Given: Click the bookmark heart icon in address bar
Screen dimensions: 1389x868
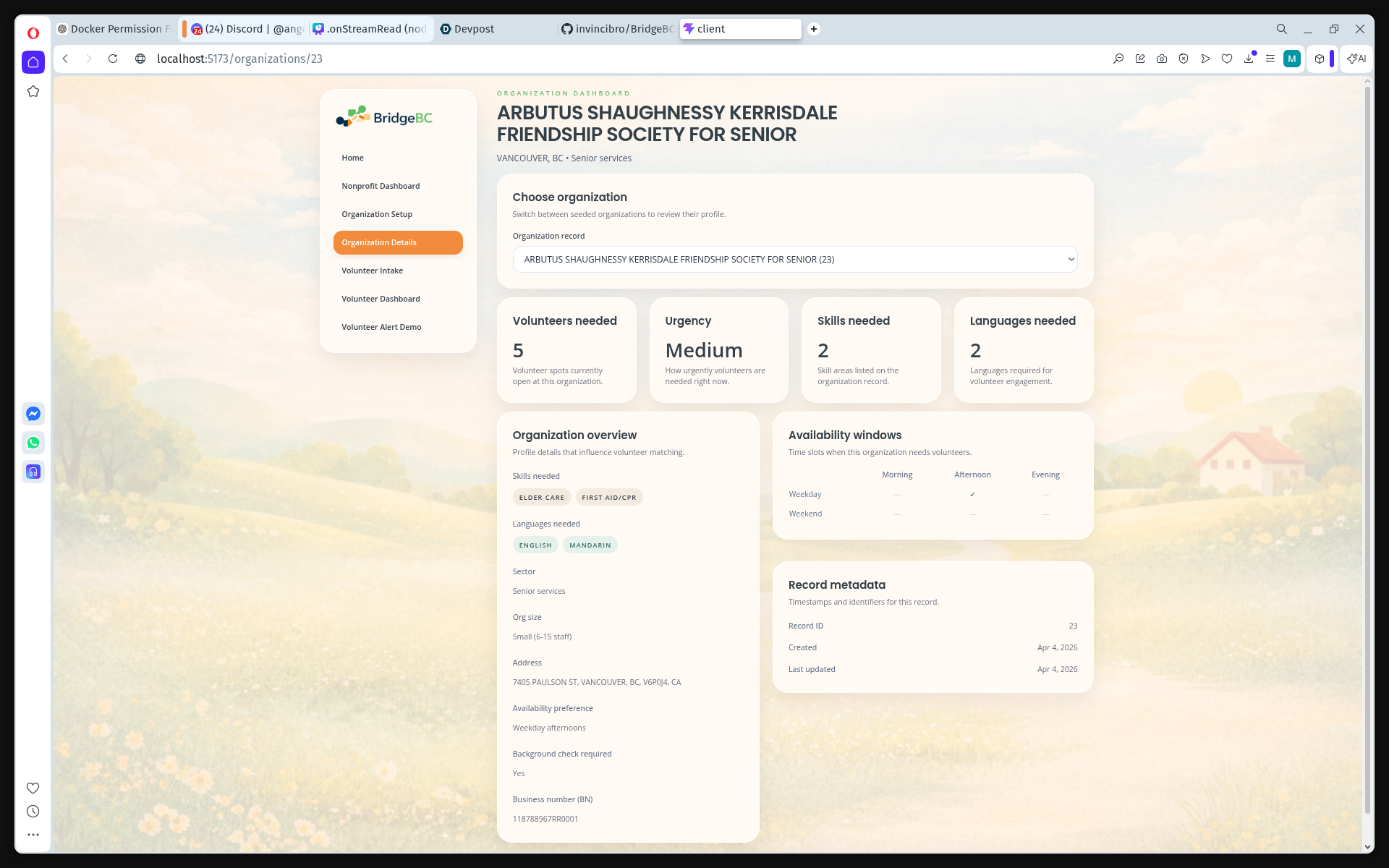Looking at the screenshot, I should click(1227, 59).
